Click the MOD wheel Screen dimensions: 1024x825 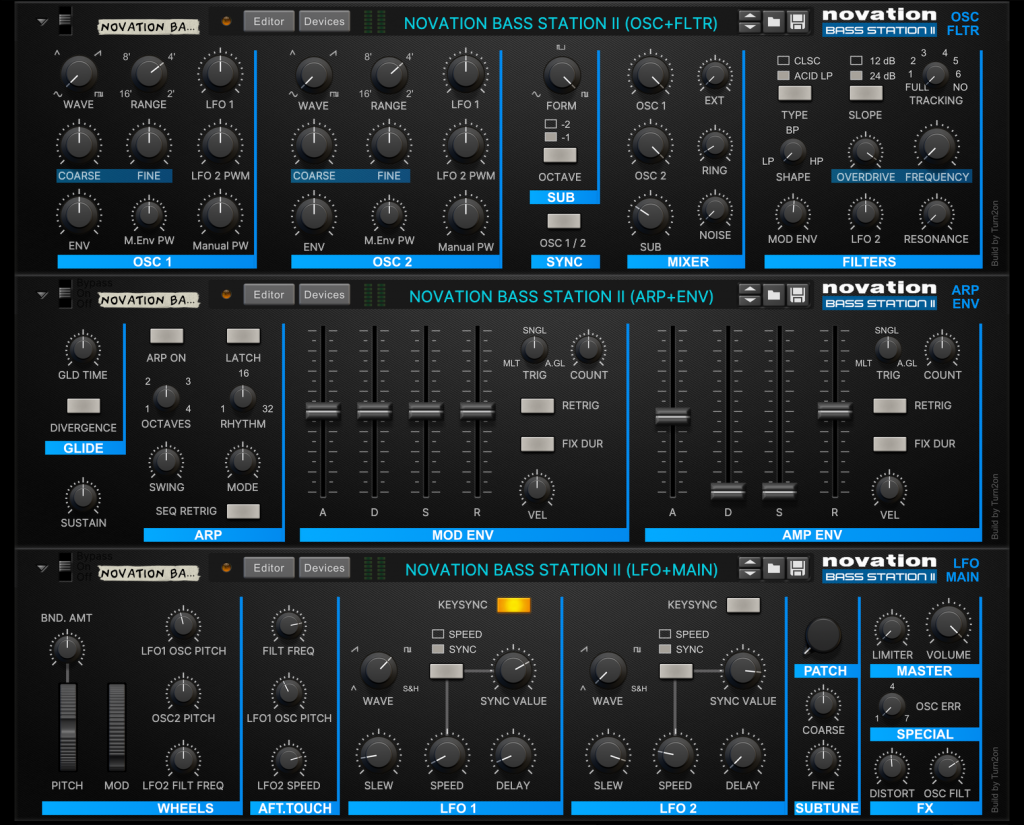coord(116,728)
